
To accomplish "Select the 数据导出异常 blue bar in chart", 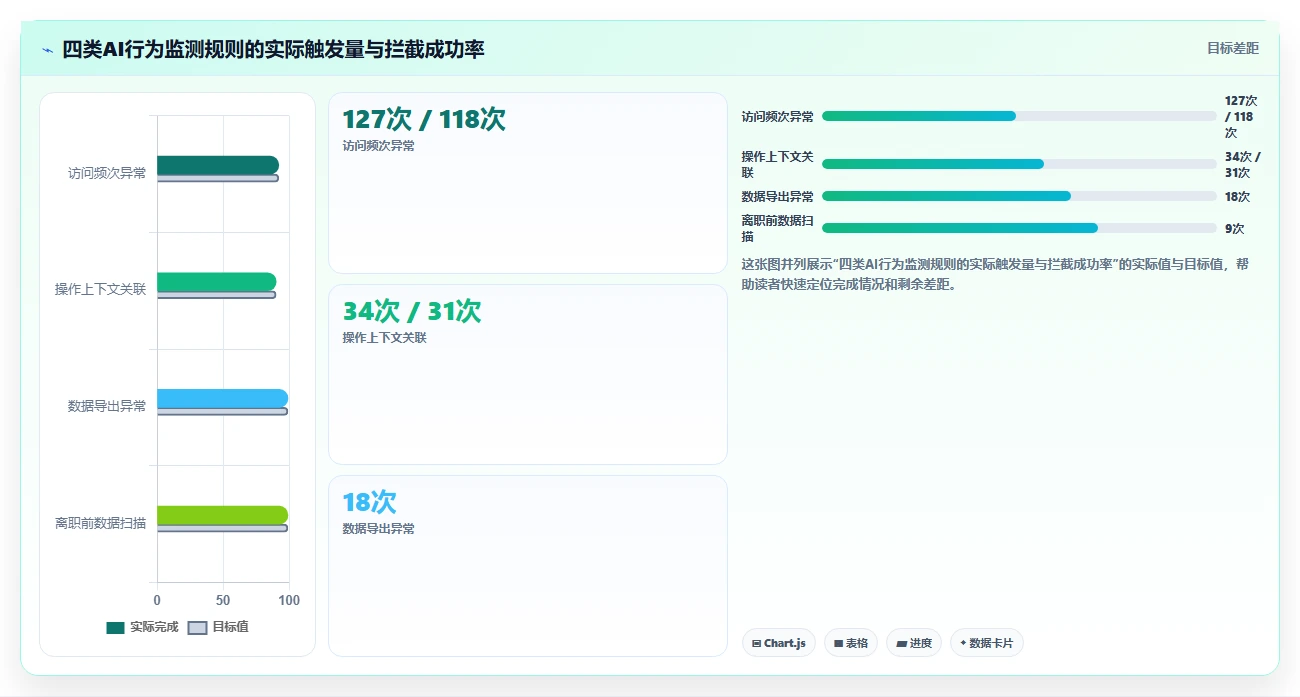I will pyautogui.click(x=222, y=398).
